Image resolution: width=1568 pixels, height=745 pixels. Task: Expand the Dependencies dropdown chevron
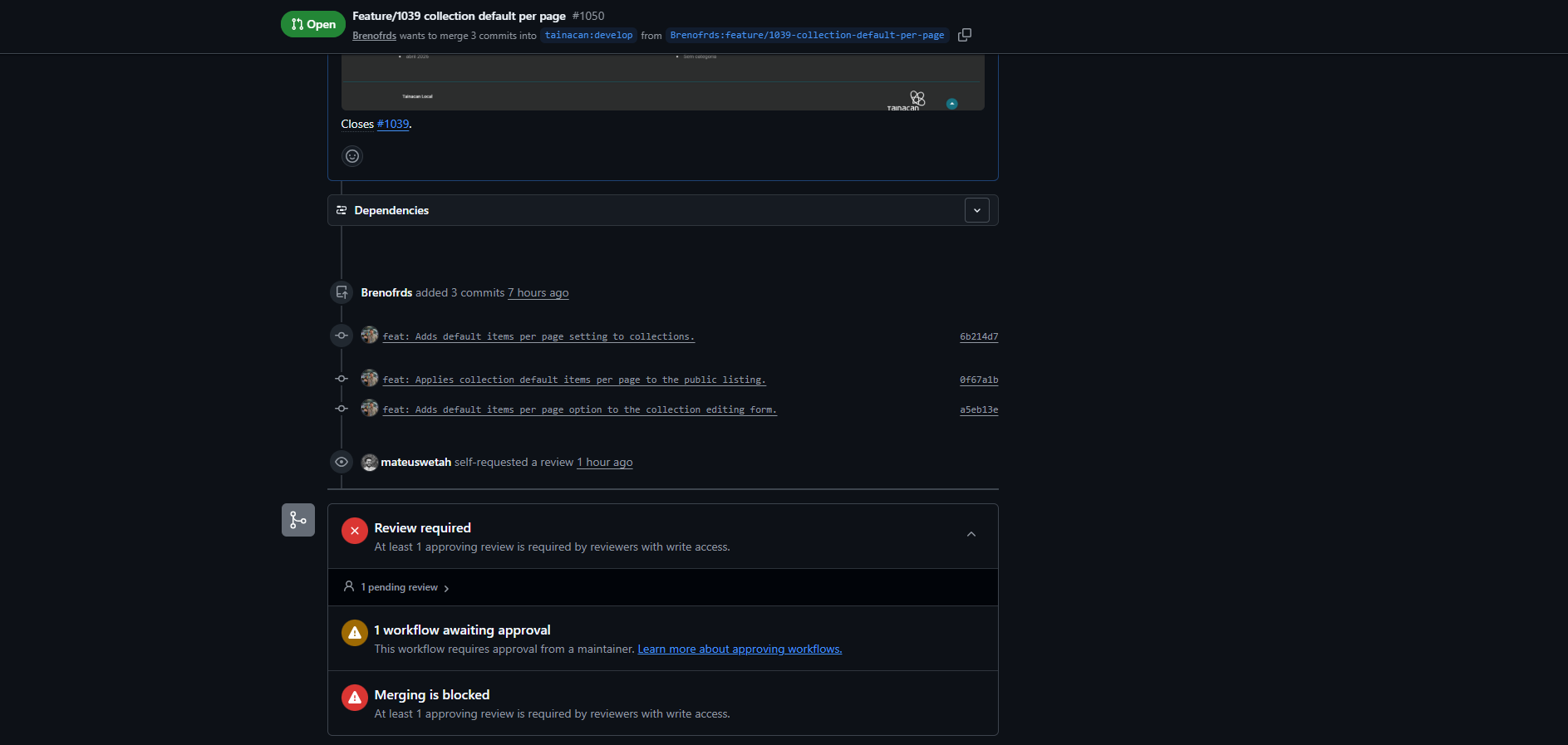(x=977, y=210)
